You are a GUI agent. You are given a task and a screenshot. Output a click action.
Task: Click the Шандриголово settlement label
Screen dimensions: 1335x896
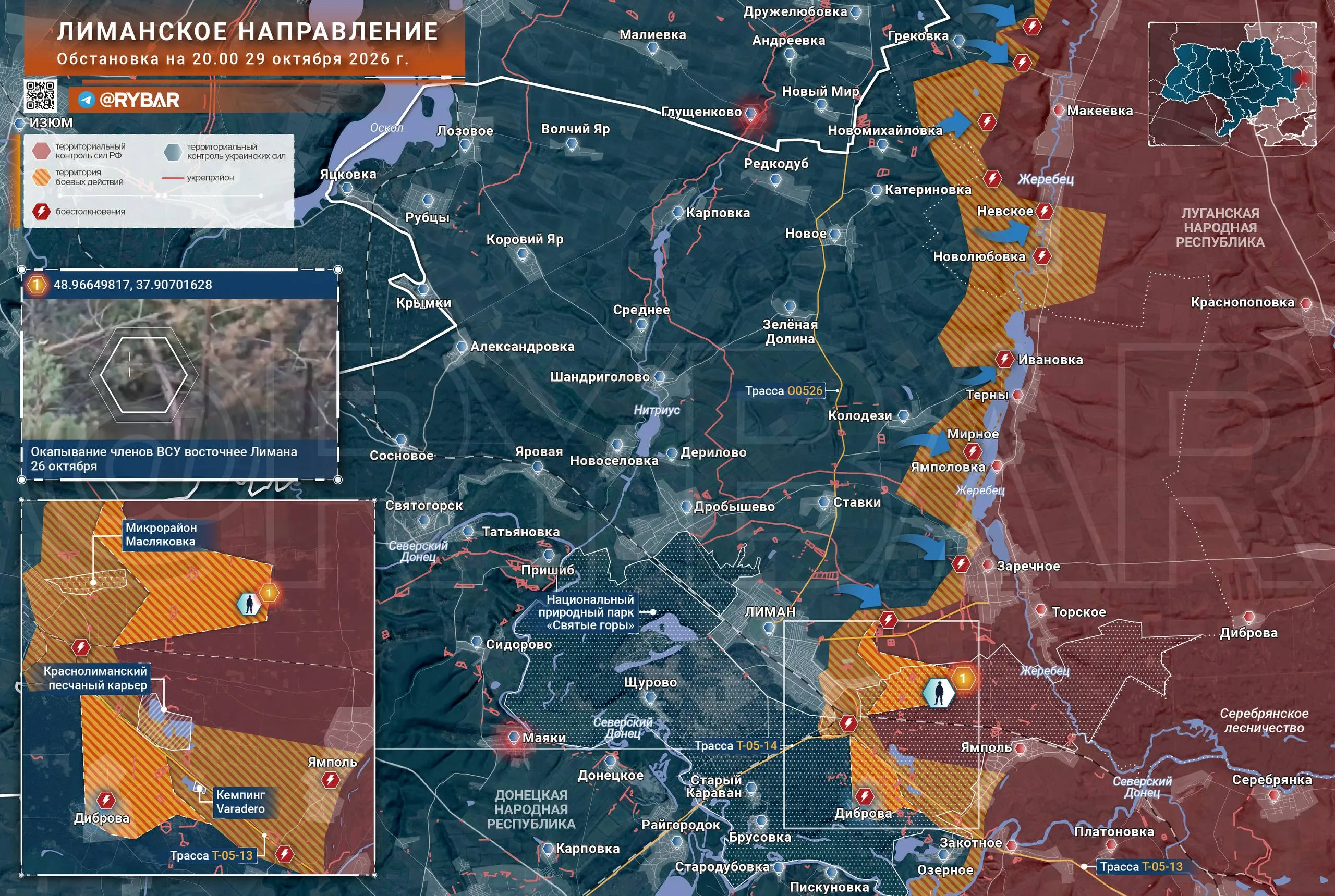click(x=600, y=377)
